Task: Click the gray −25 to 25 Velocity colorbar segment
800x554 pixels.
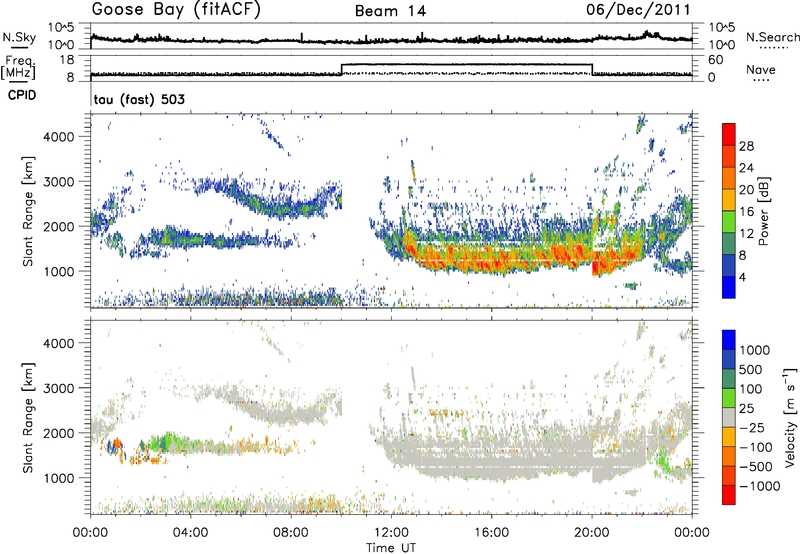Action: pos(729,417)
